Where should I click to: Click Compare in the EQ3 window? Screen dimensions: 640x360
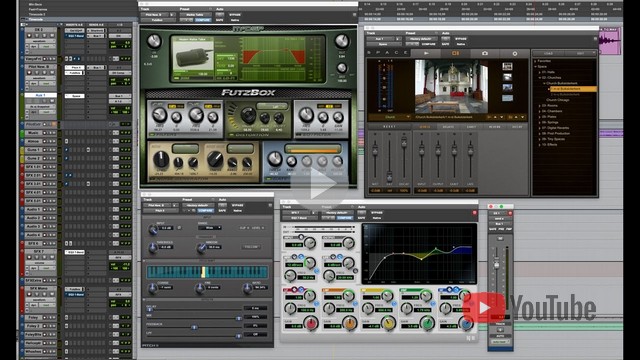pos(344,218)
